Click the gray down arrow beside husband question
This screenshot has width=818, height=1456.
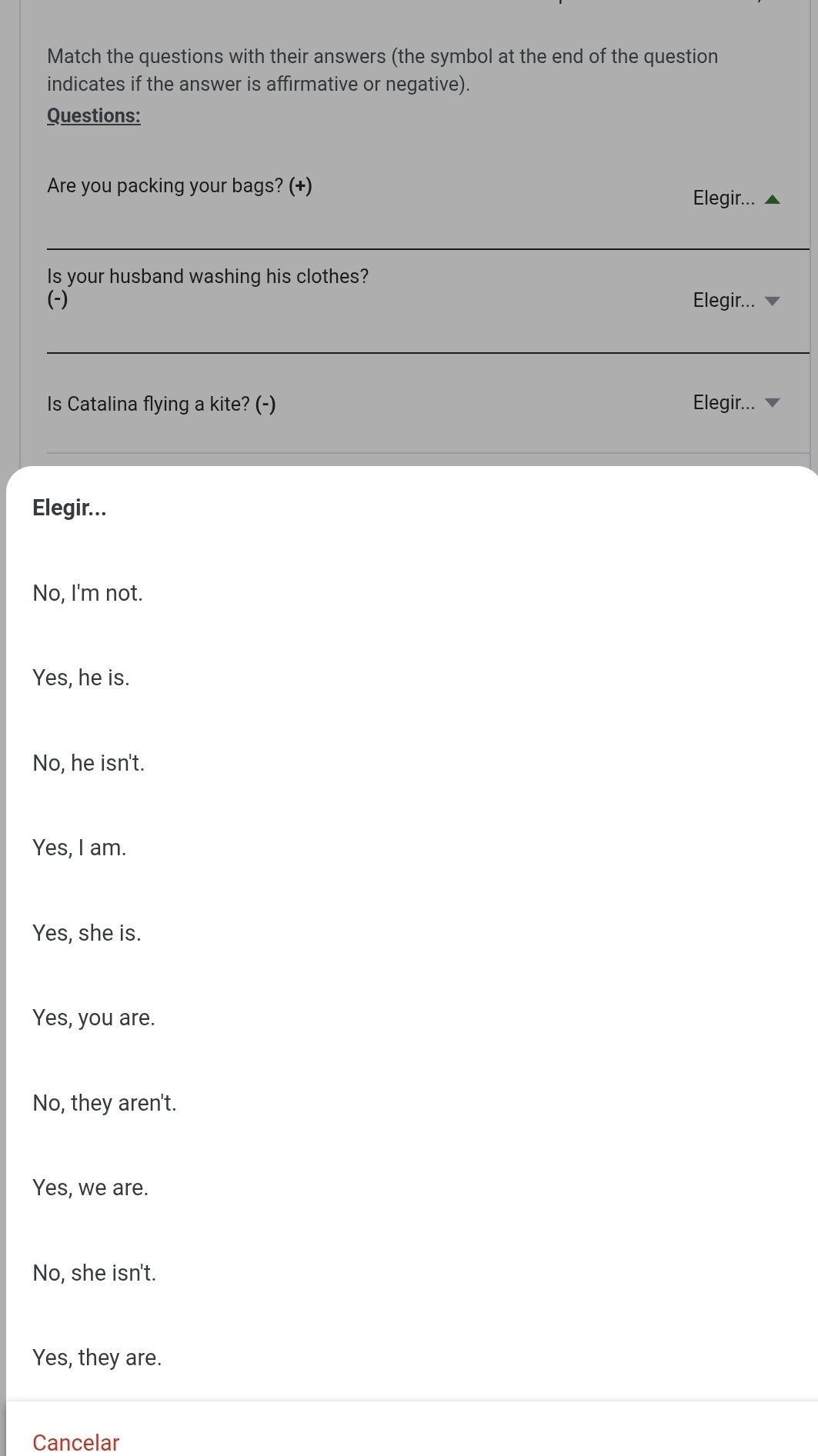coord(773,301)
